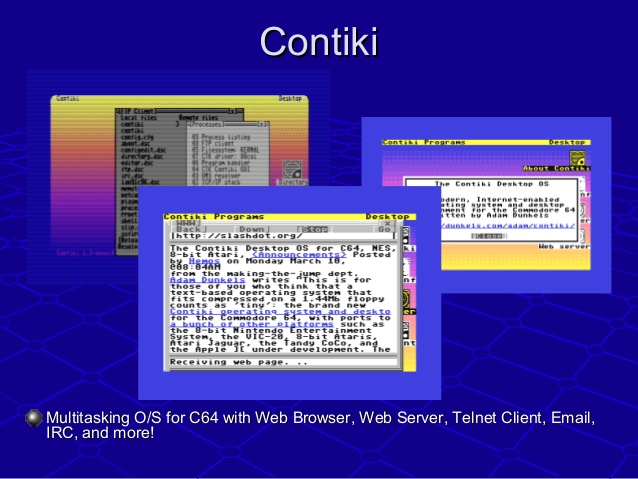Select 'TCP/IP stack' row in Processes window

point(216,182)
